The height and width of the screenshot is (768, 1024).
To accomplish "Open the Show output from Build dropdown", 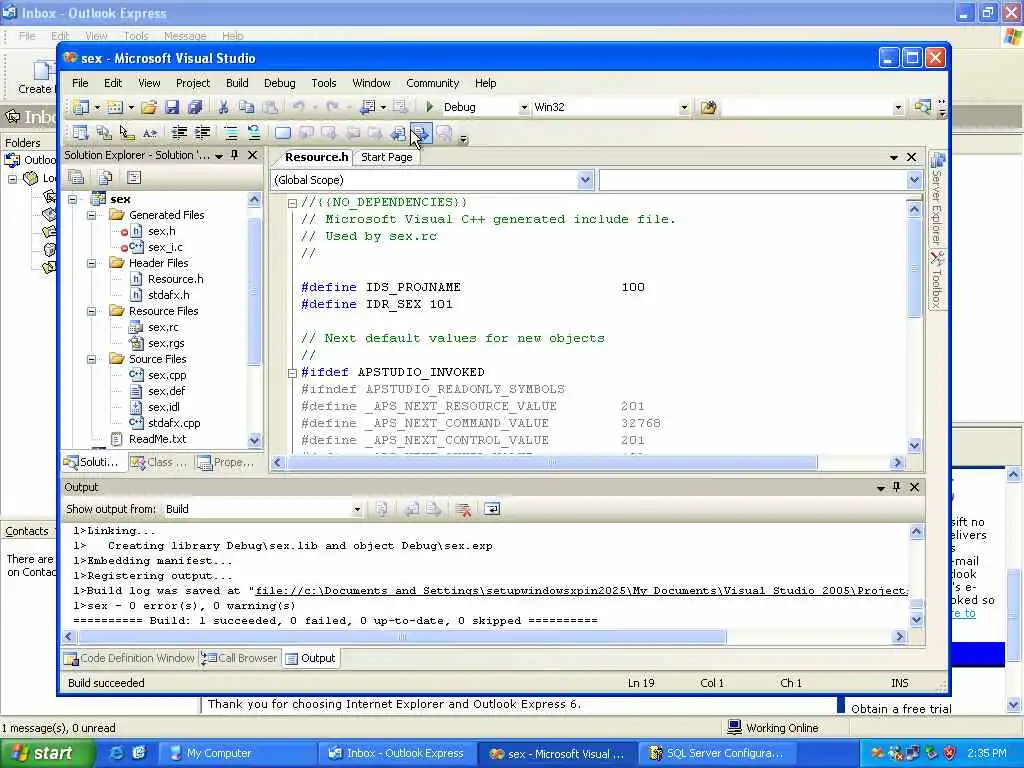I will pos(357,509).
